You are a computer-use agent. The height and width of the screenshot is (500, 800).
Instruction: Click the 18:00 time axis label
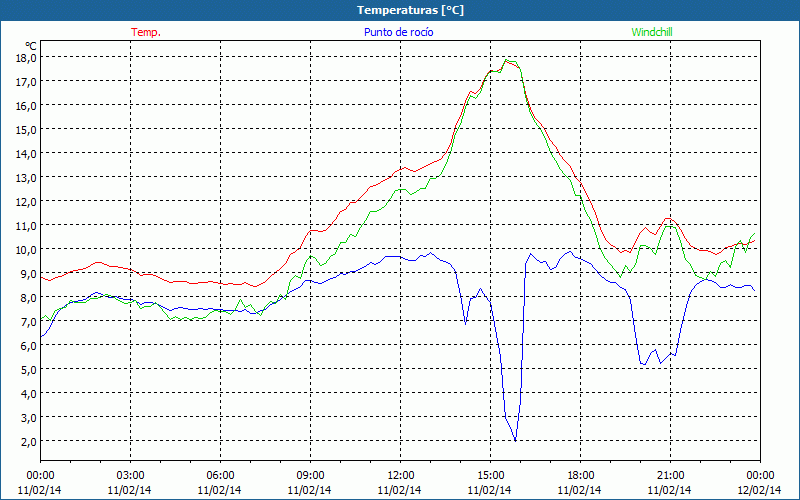coord(581,476)
